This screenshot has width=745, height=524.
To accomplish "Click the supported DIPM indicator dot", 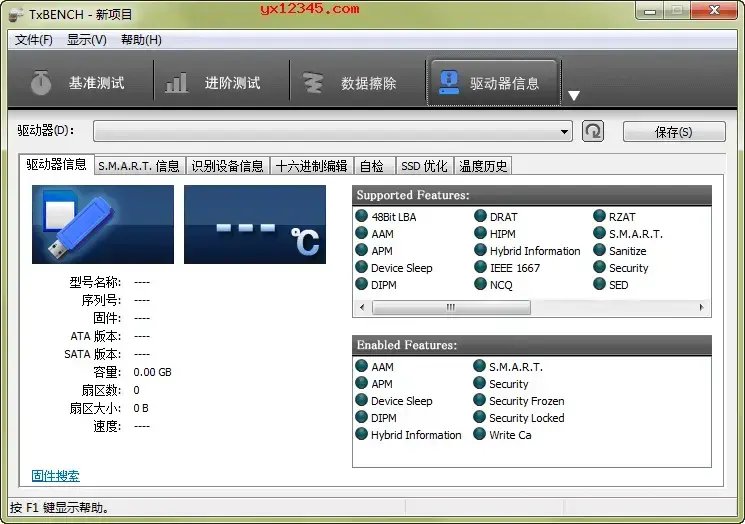I will tap(362, 285).
